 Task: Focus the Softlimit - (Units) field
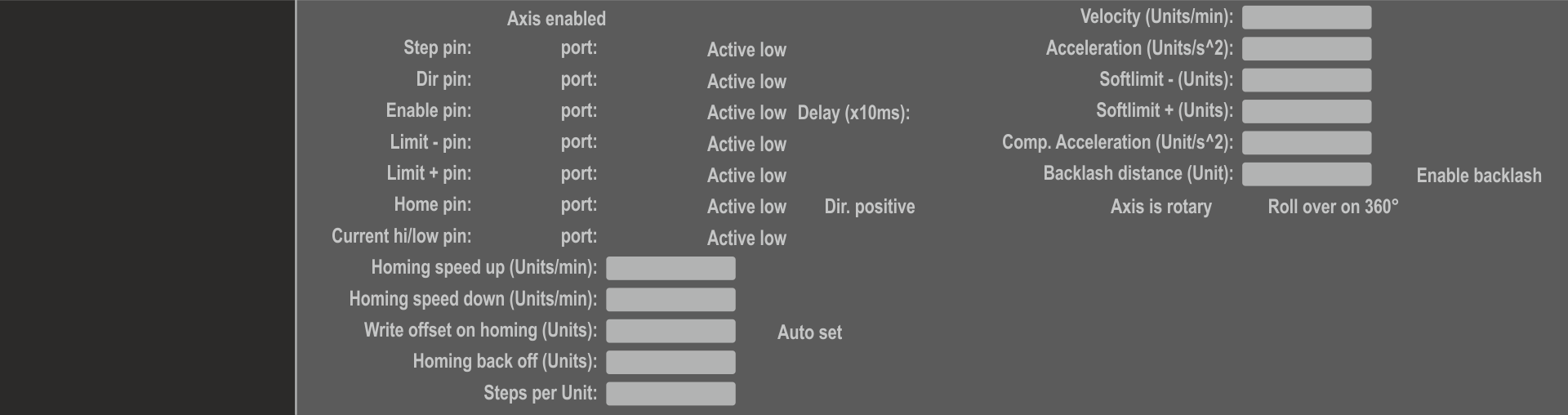tap(1306, 80)
